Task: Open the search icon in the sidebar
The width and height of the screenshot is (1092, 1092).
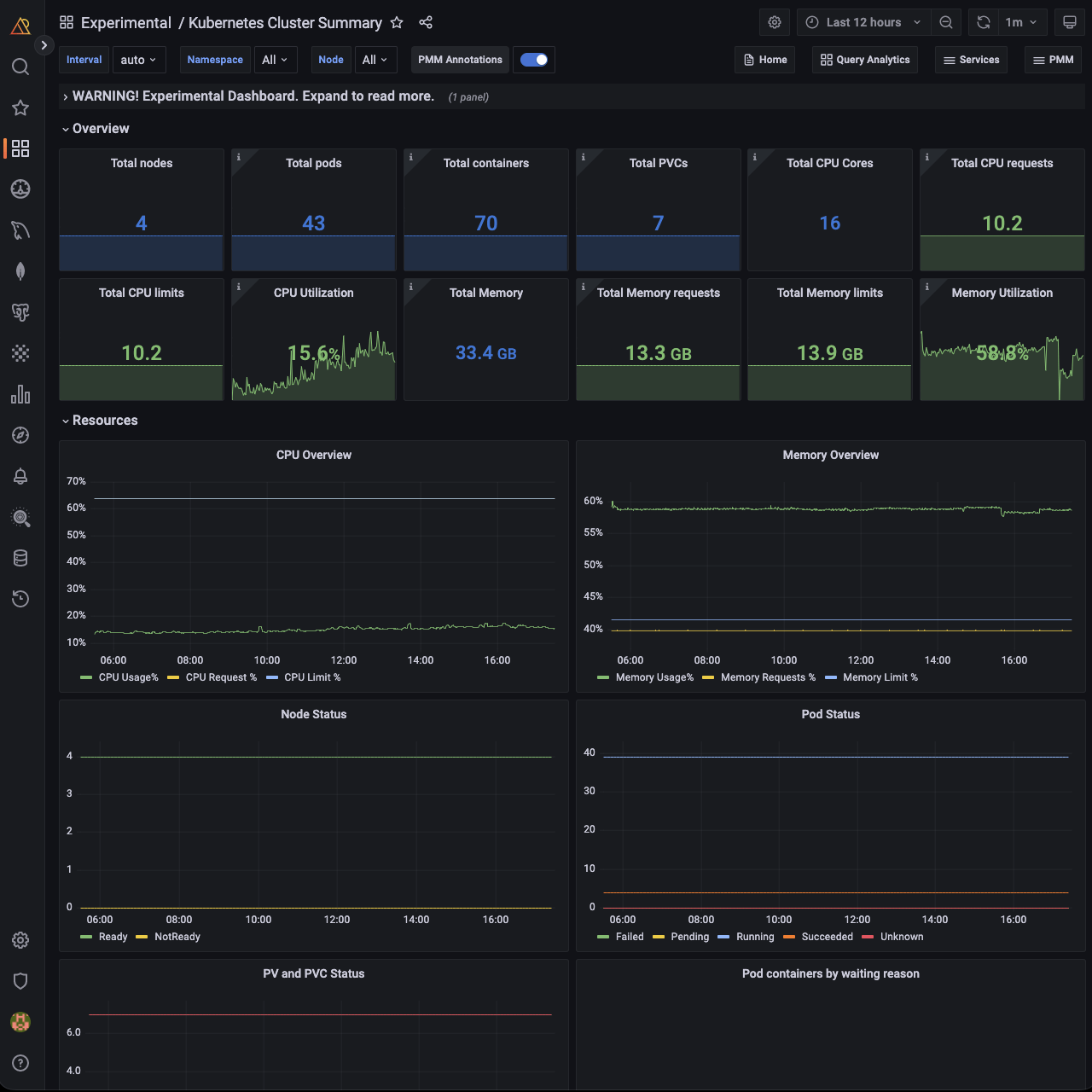Action: click(x=20, y=67)
